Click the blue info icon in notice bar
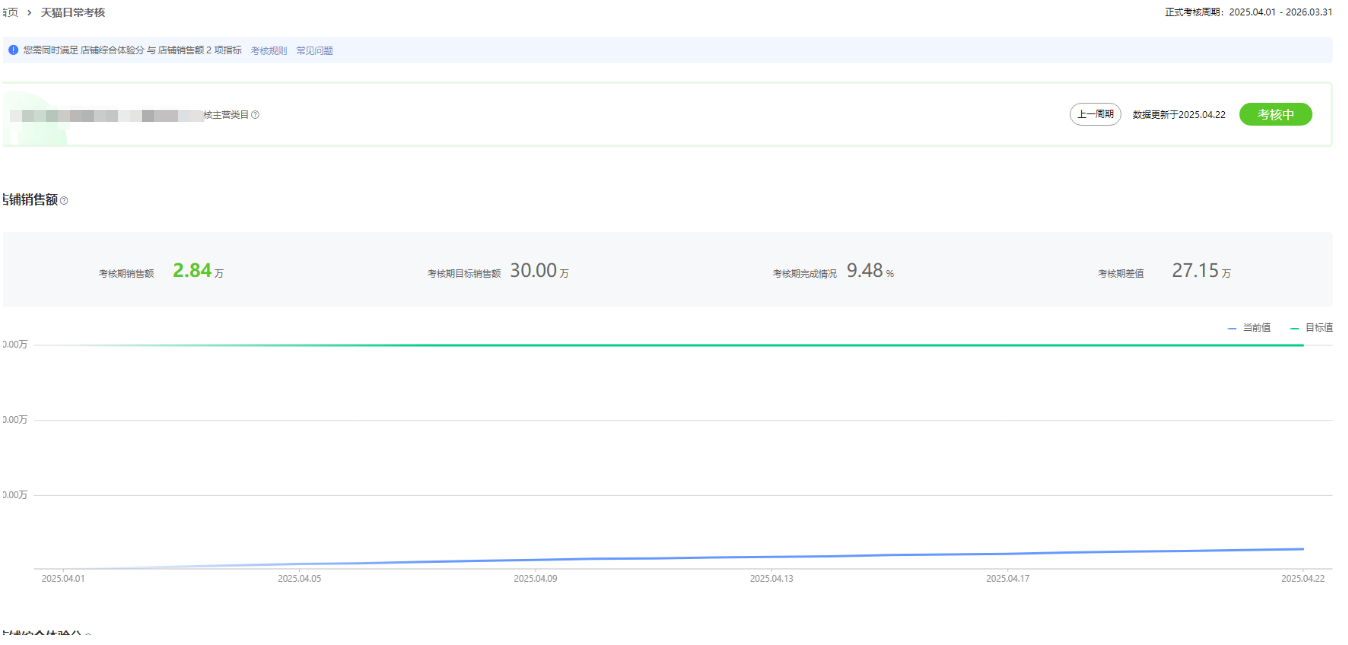This screenshot has height=645, width=1348. (x=13, y=50)
